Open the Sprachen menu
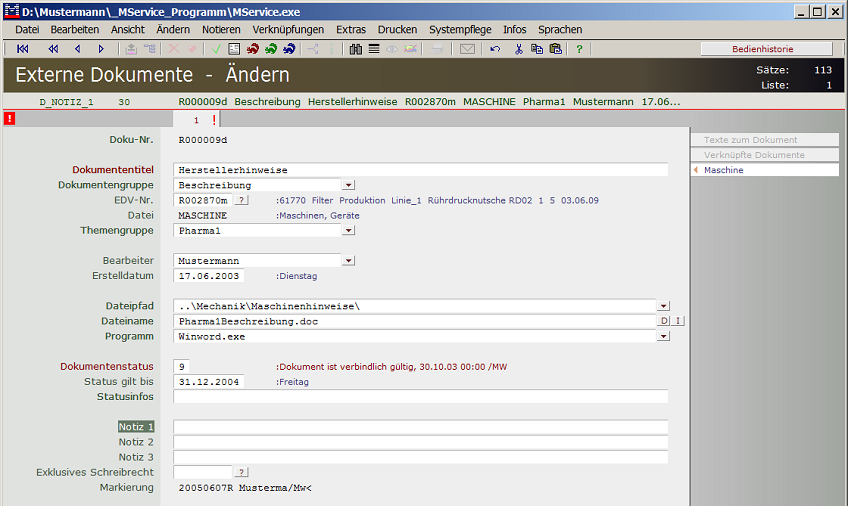The image size is (848, 506). click(x=560, y=30)
